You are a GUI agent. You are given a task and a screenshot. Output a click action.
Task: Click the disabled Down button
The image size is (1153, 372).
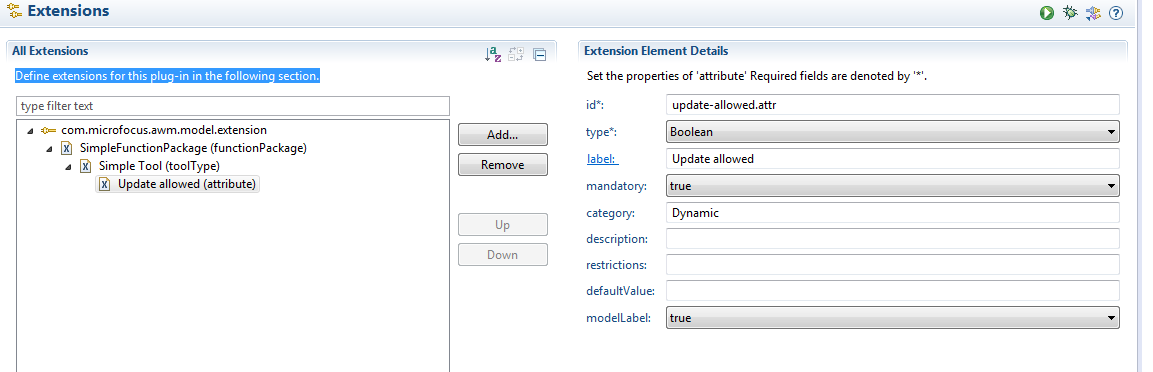pos(503,254)
